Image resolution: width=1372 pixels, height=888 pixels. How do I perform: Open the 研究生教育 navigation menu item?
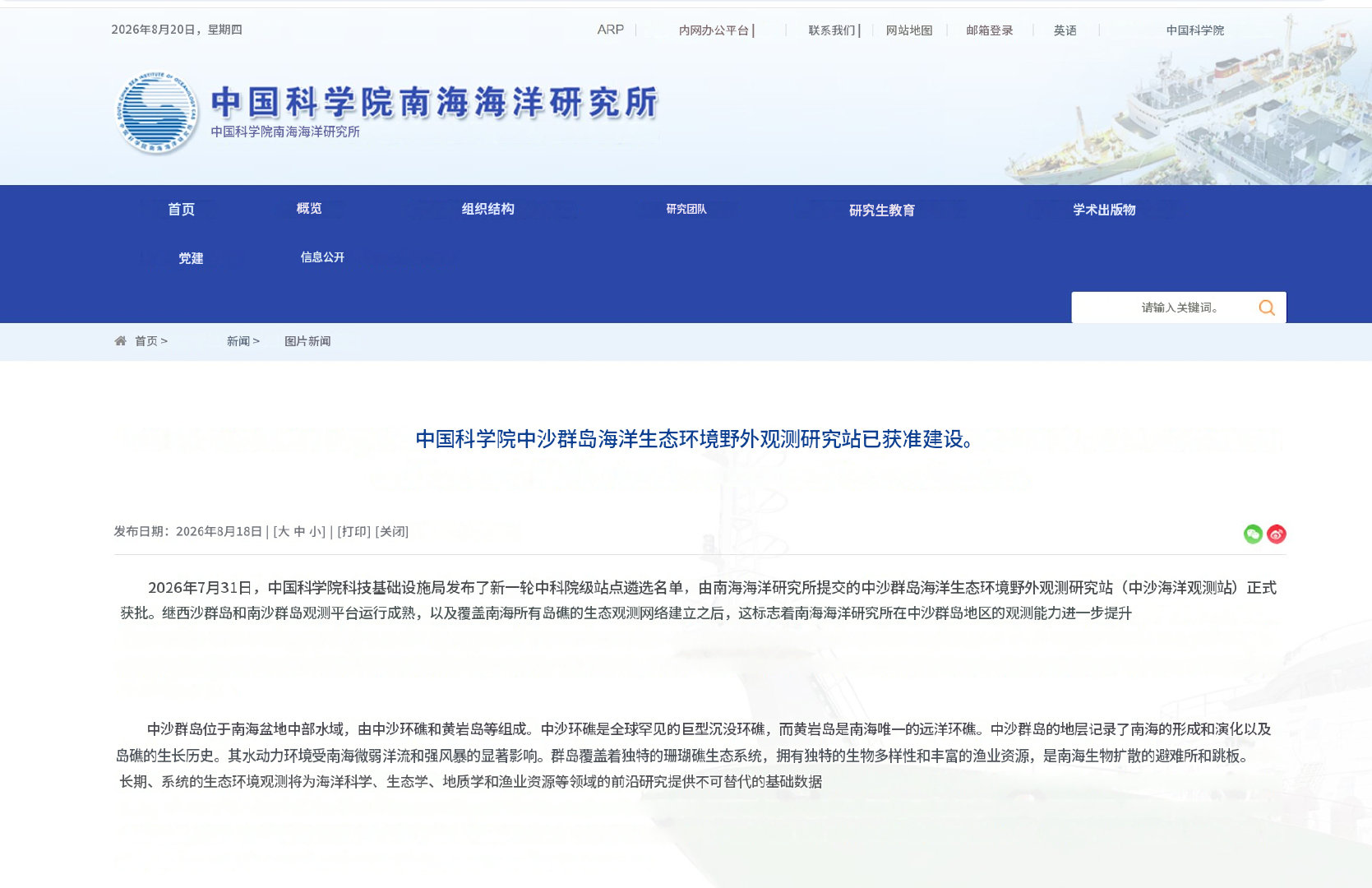[882, 210]
